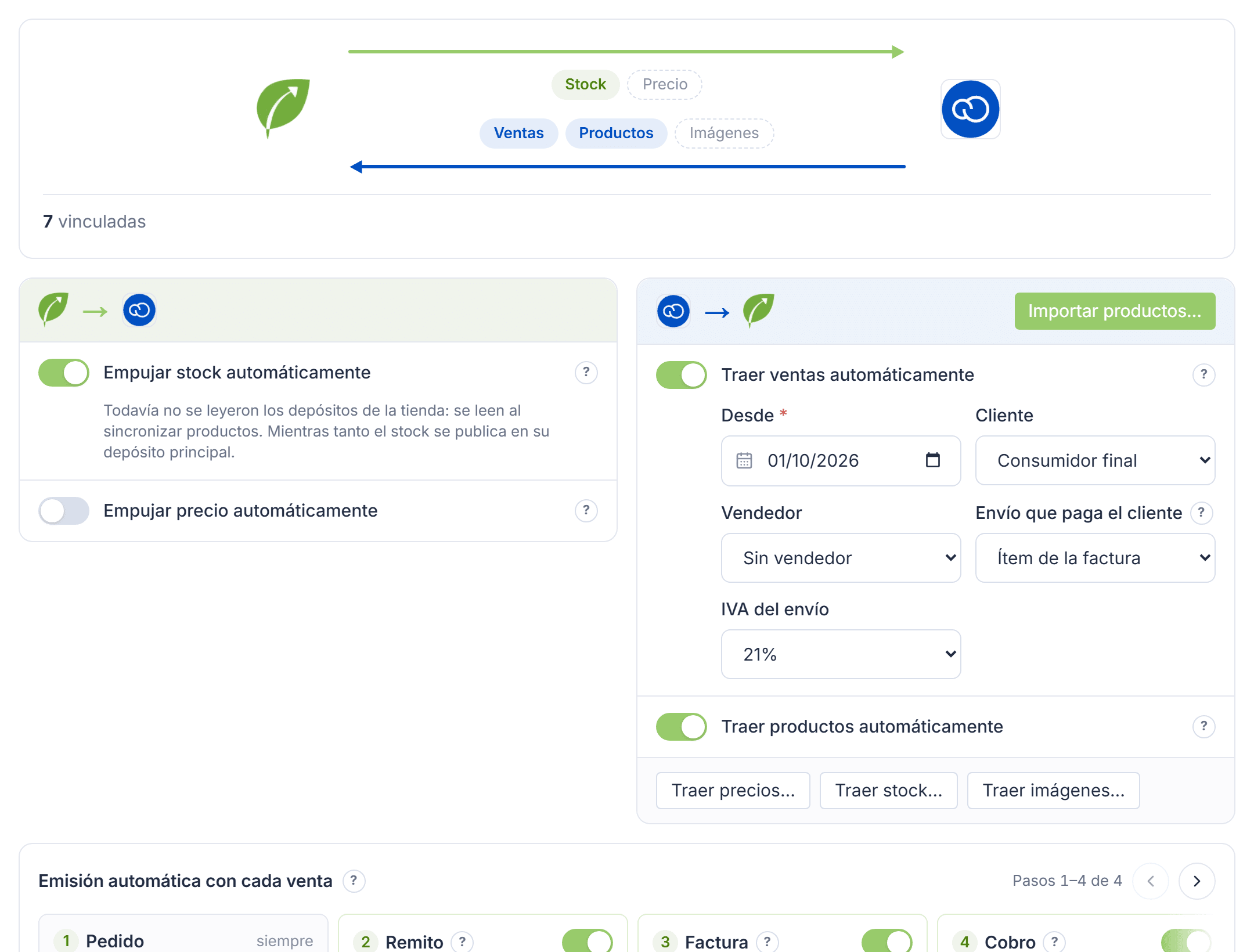Select the Productos pill
Image resolution: width=1254 pixels, height=952 pixels.
[616, 133]
